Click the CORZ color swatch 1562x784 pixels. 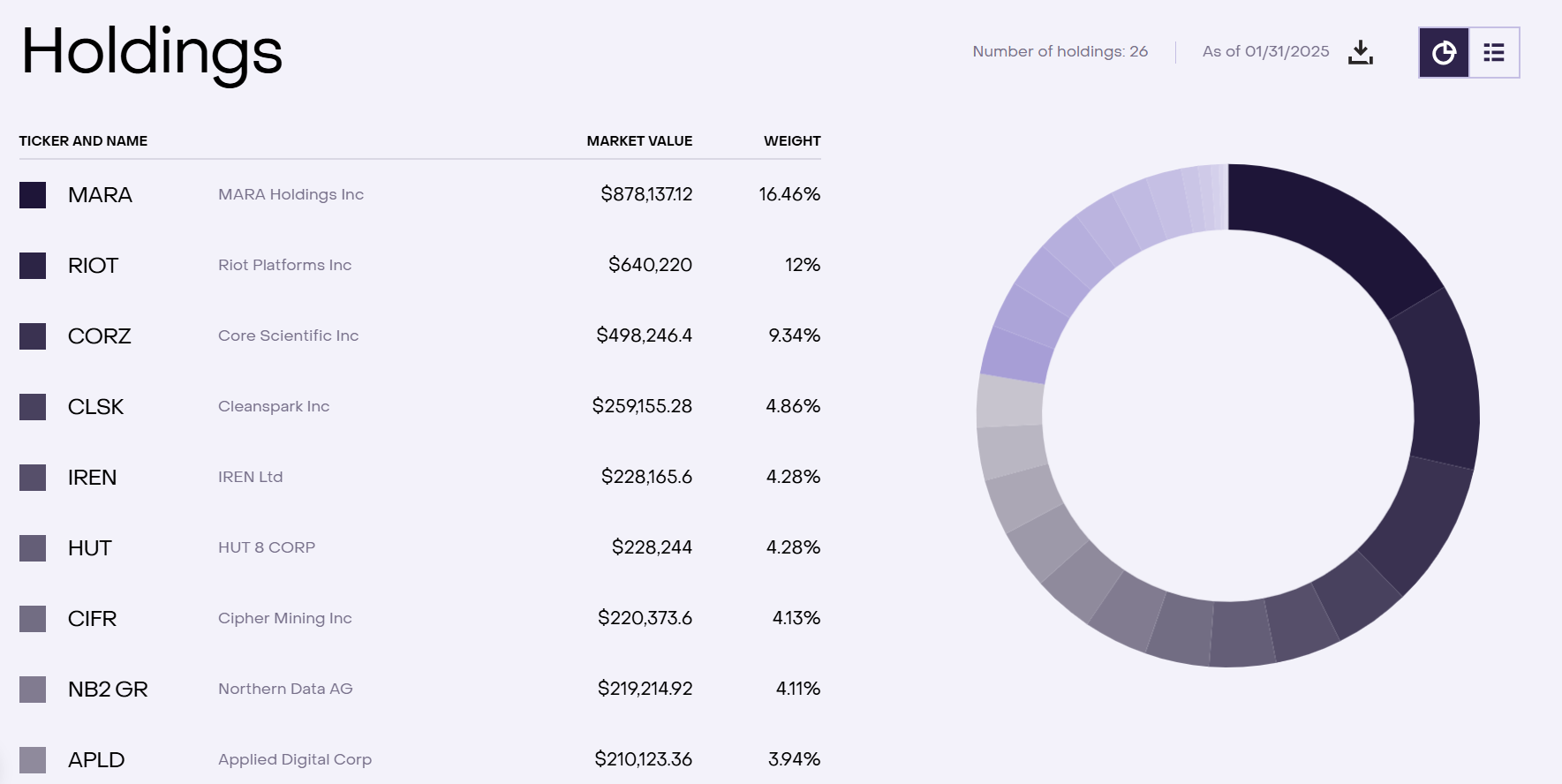tap(33, 336)
